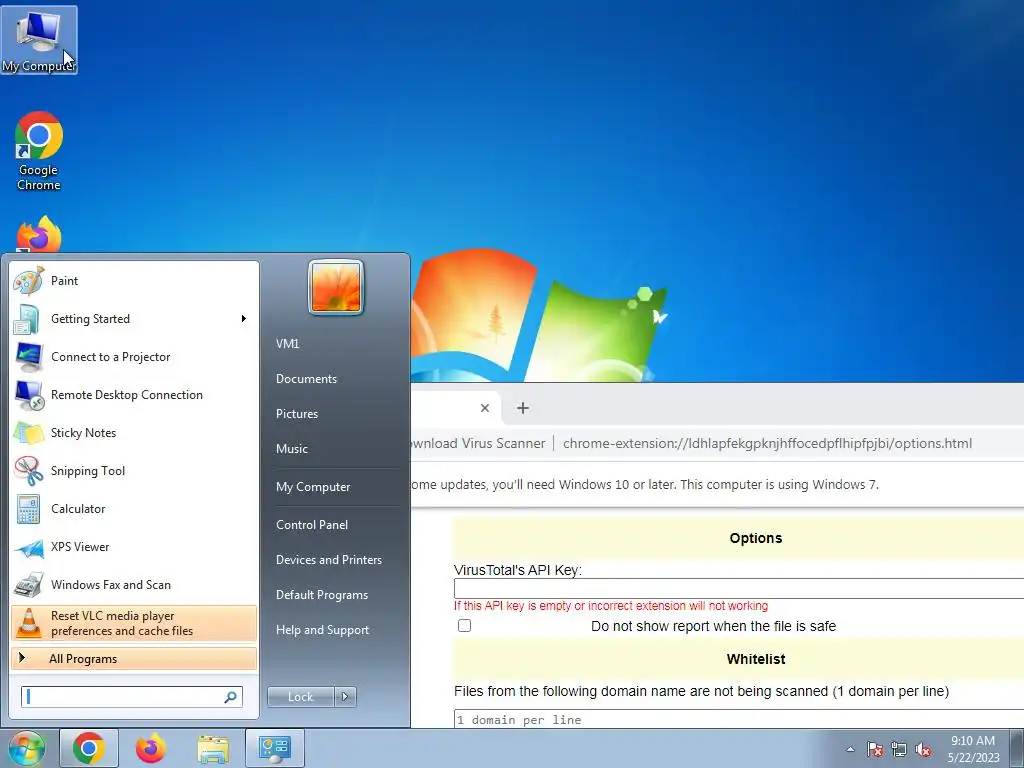The image size is (1024, 768).
Task: Open Devices and Printers
Action: 328,560
